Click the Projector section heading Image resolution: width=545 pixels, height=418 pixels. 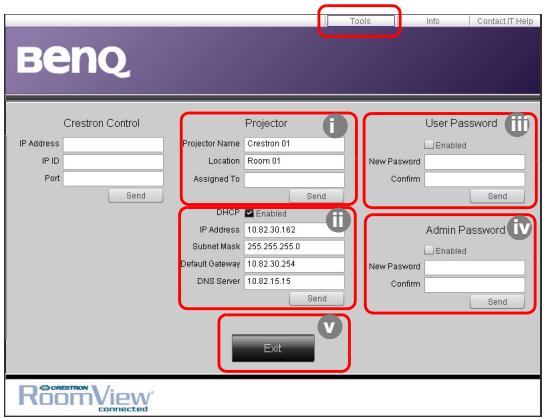[266, 123]
